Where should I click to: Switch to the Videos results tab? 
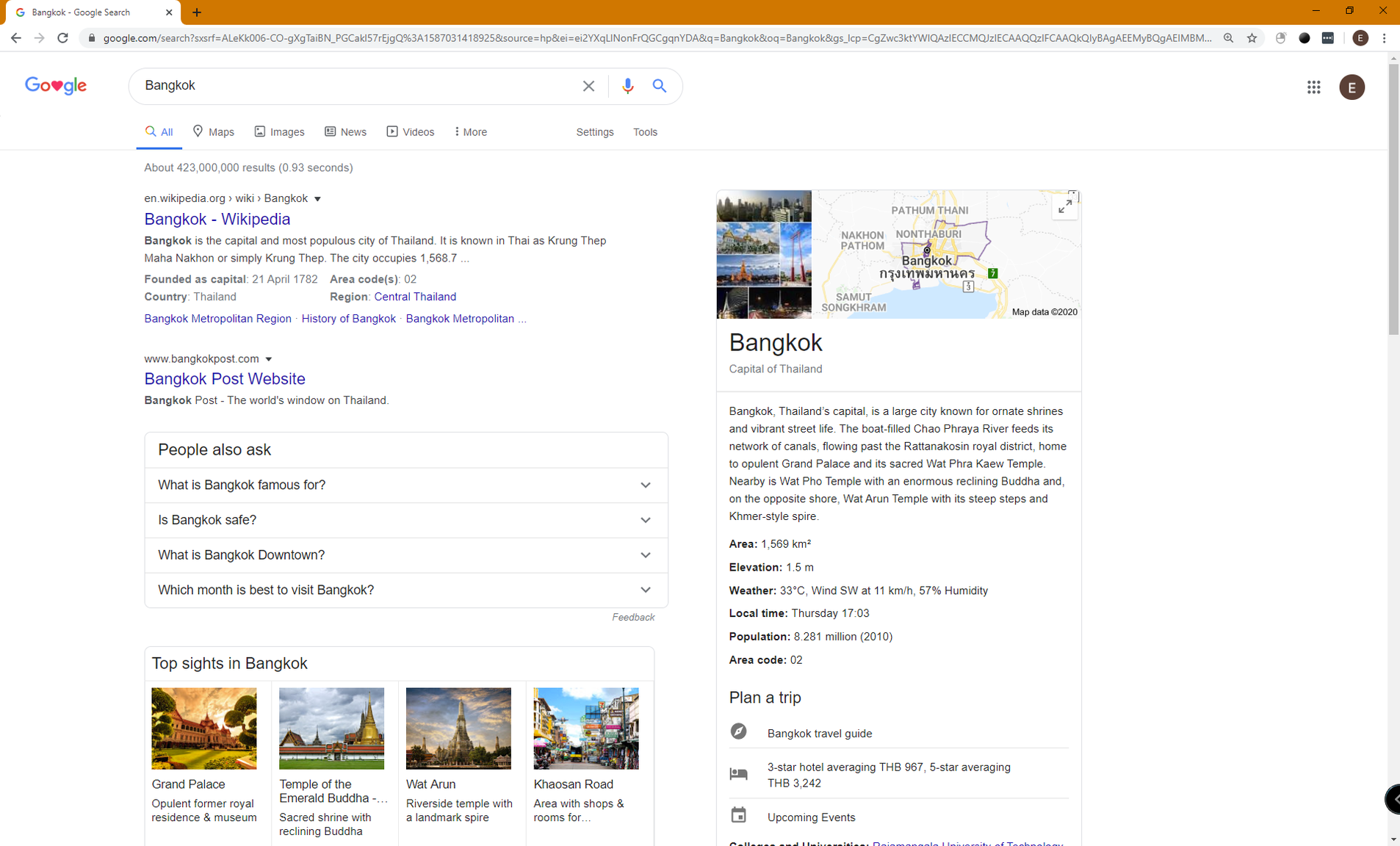411,132
